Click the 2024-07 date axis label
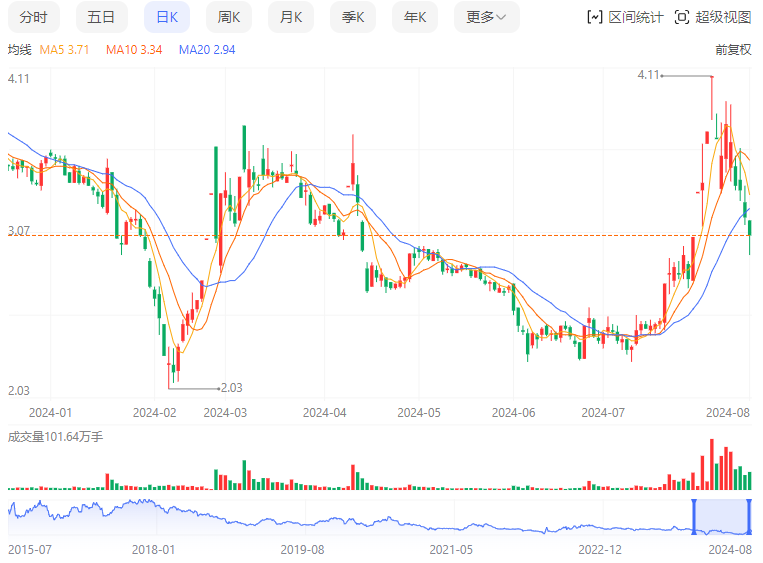The width and height of the screenshot is (763, 563). click(x=603, y=413)
